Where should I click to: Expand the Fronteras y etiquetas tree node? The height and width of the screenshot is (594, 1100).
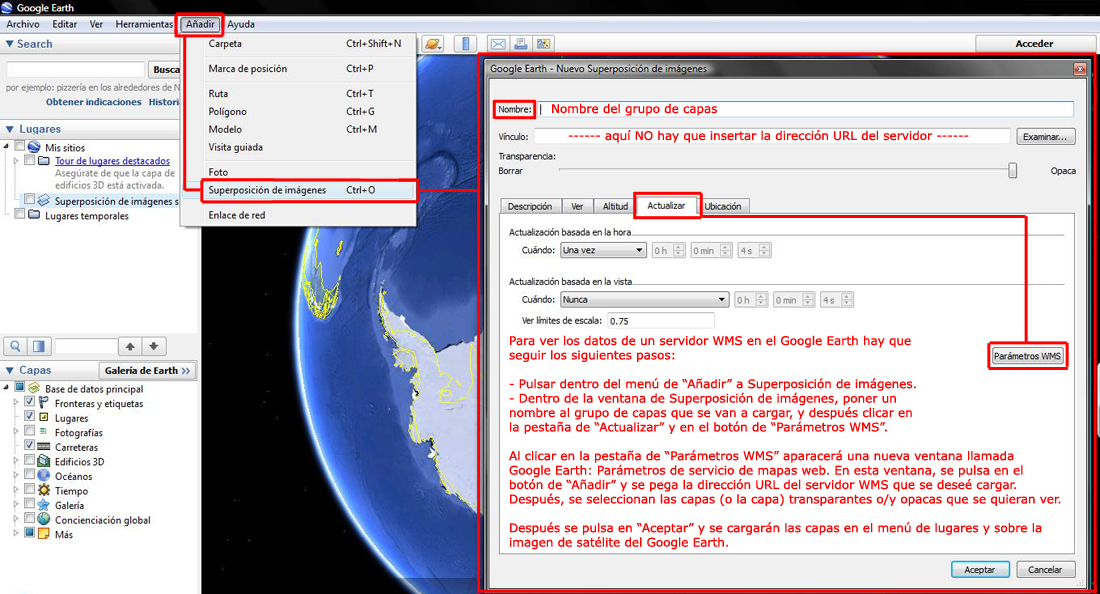[15, 403]
